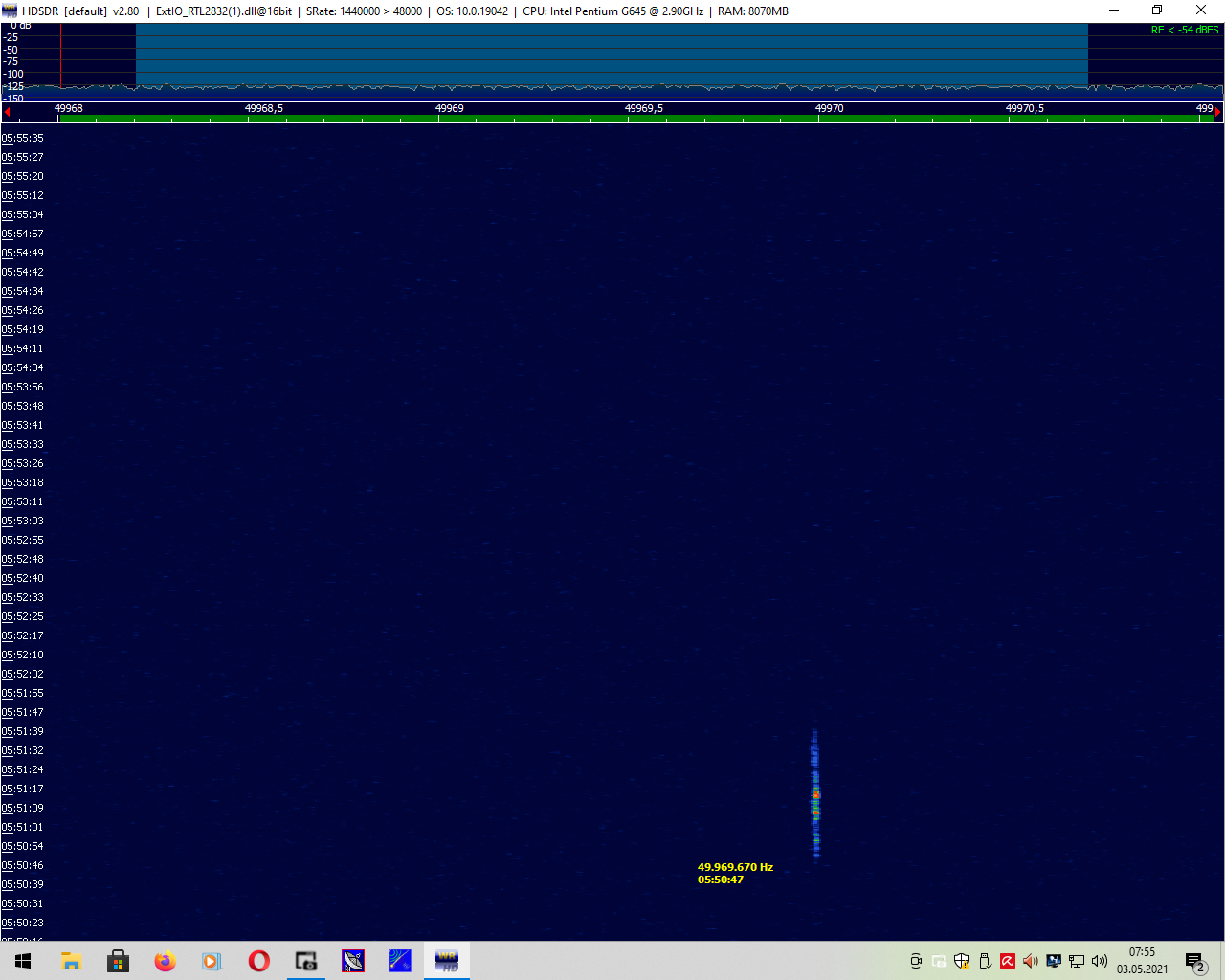Click the yellow 49.969.670 Hz frequency readout
Image resolution: width=1225 pixels, height=980 pixels.
click(x=735, y=867)
